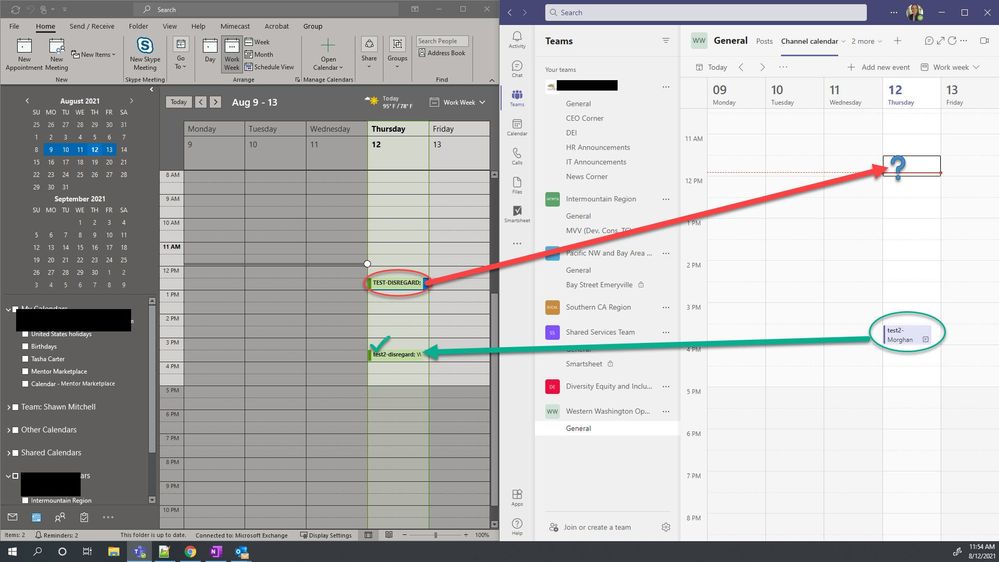
Task: Toggle Intermountain Region calendar checkbox in Outlook
Action: coord(25,501)
